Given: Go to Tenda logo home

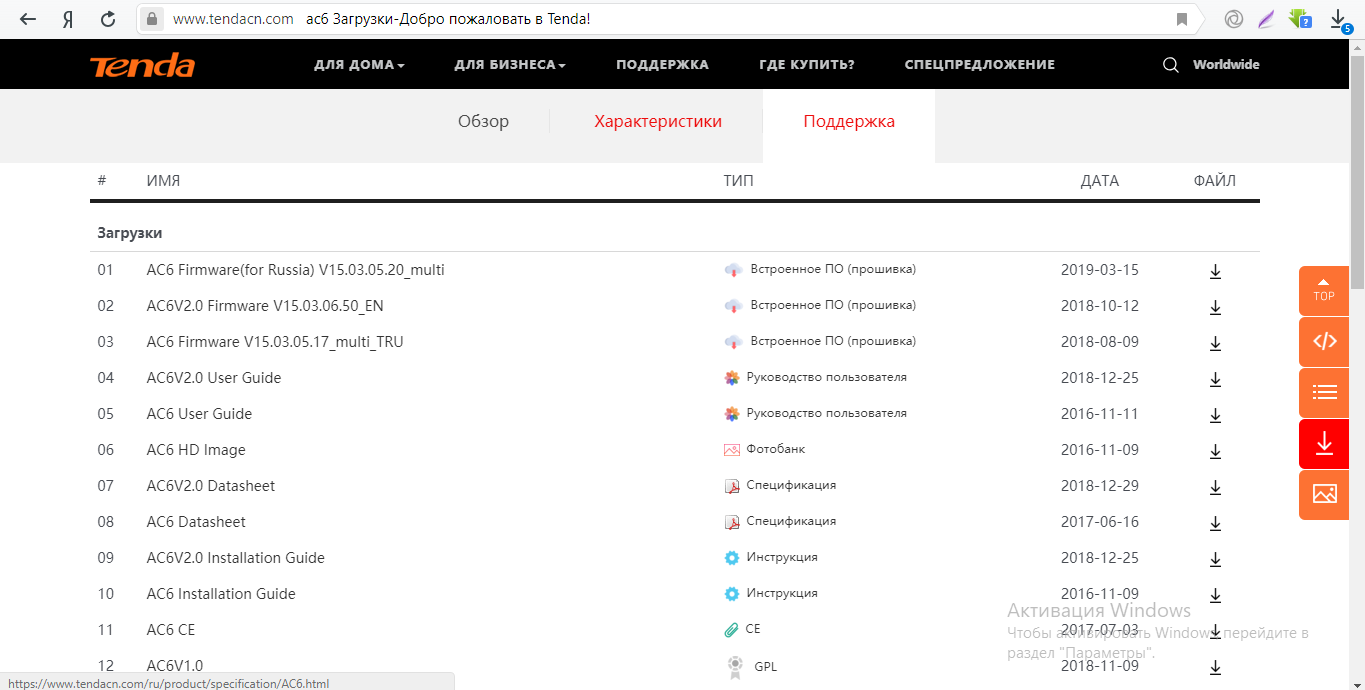Looking at the screenshot, I should point(142,65).
